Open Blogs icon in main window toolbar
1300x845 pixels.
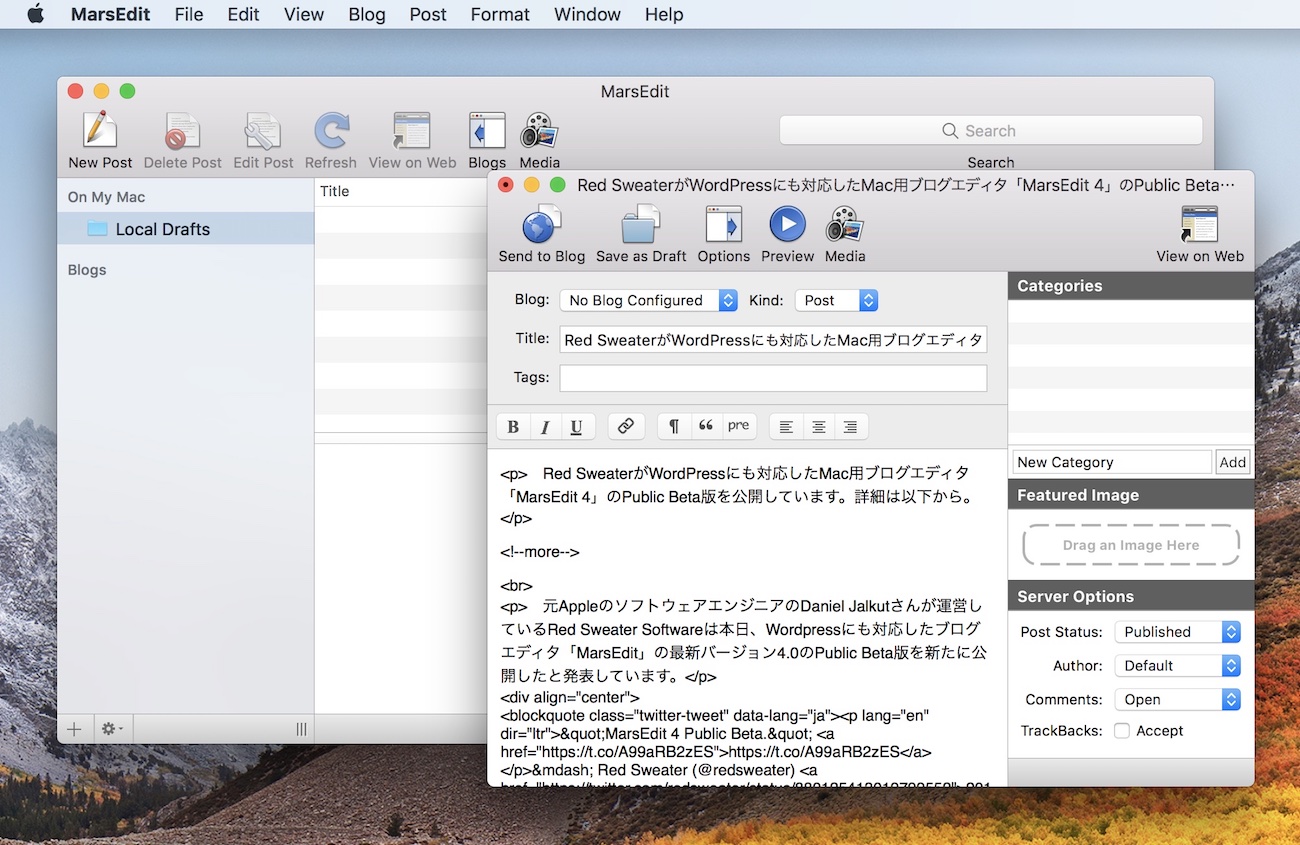487,131
